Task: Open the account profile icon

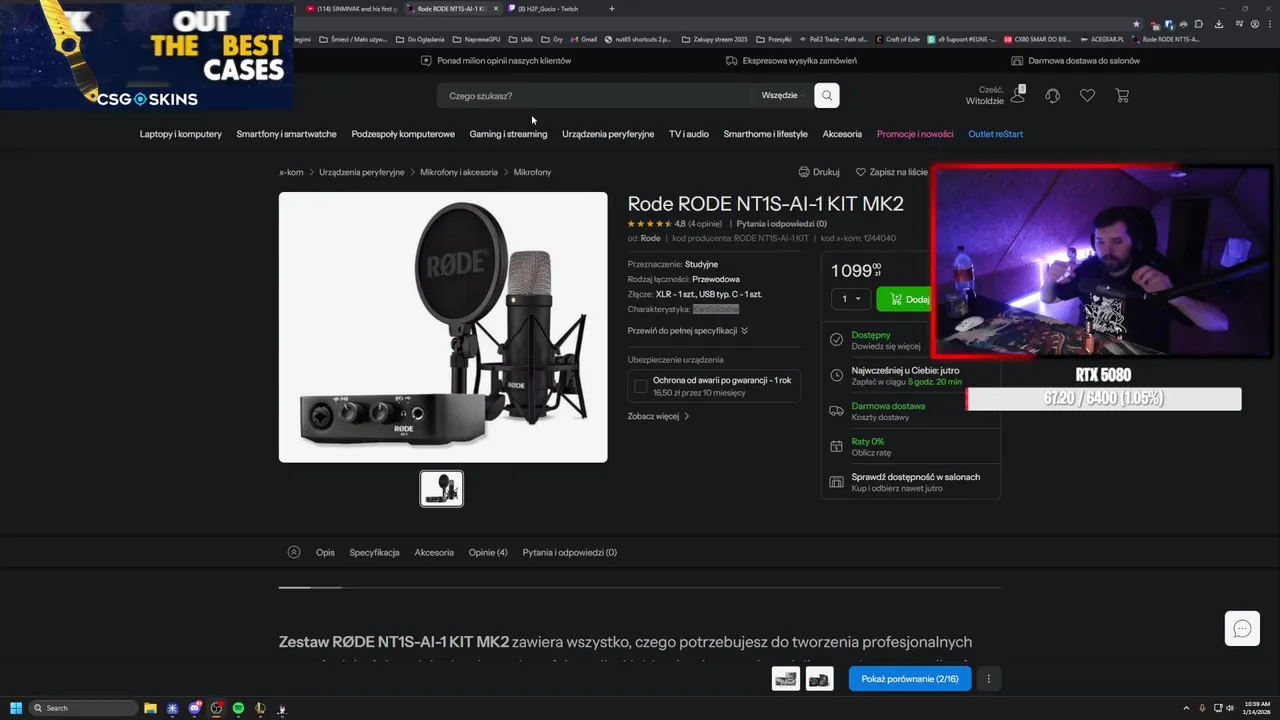Action: (x=1018, y=95)
